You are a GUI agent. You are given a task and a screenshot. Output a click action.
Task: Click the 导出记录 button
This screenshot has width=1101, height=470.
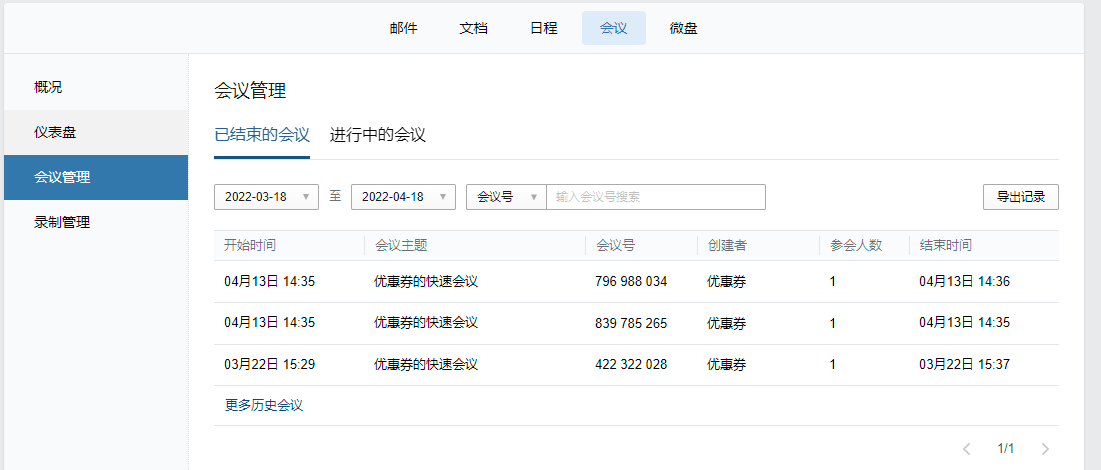click(1020, 197)
